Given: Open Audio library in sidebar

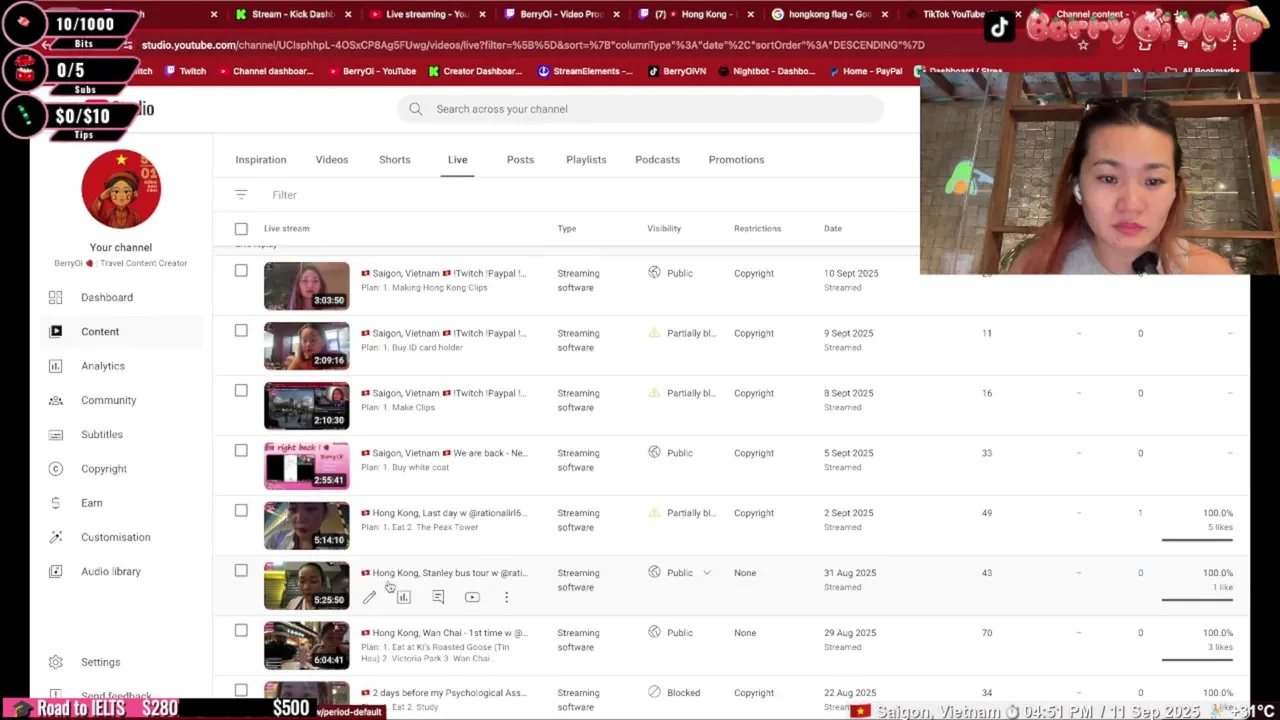Looking at the screenshot, I should point(110,571).
